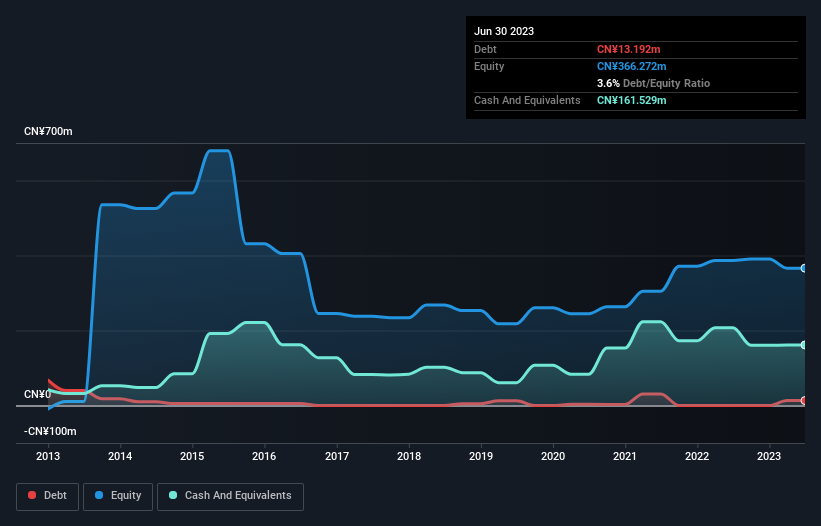
Task: Click the teal Cash endpoint marker
Action: pos(804,345)
